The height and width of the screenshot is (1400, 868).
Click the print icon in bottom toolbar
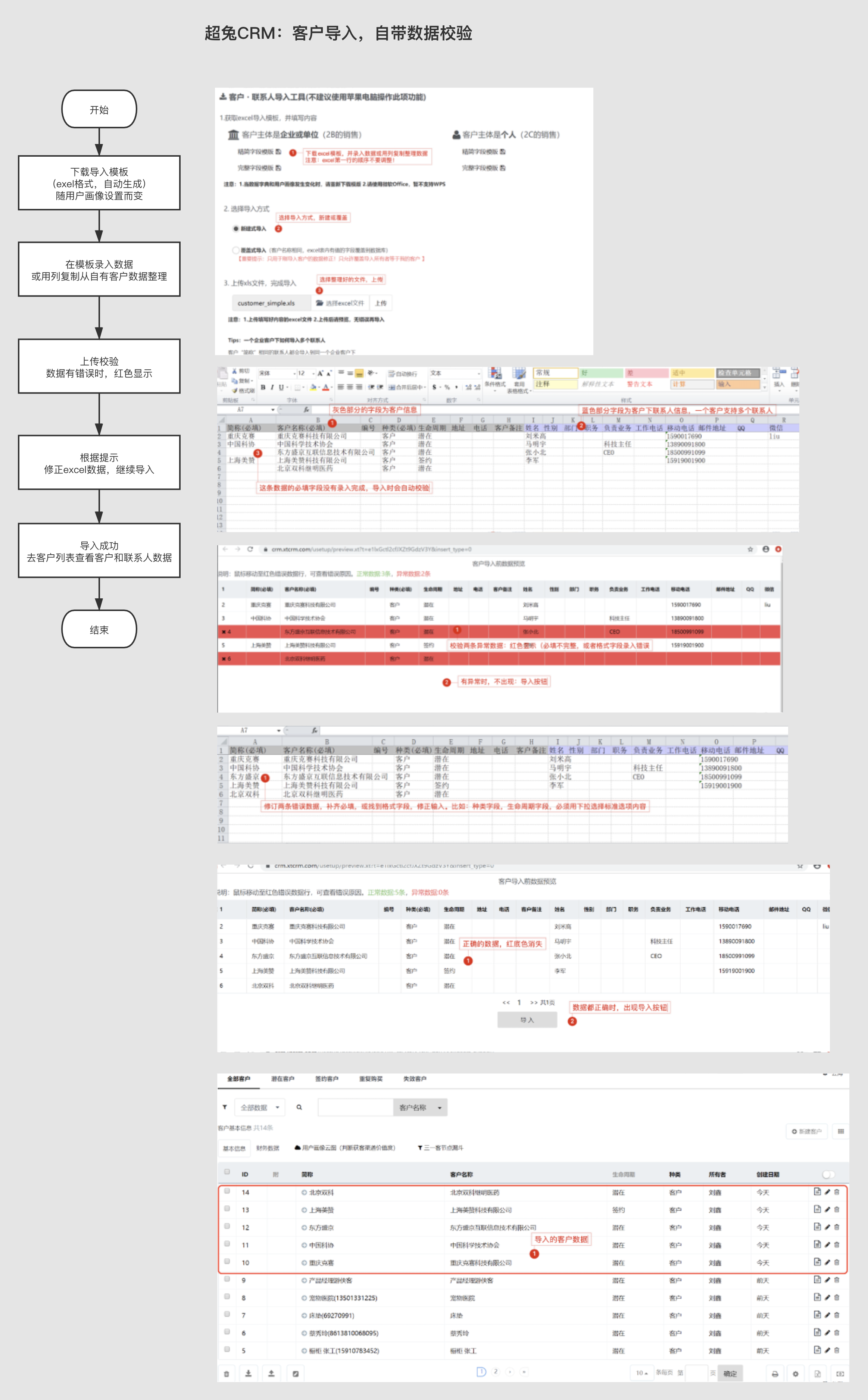[775, 1374]
